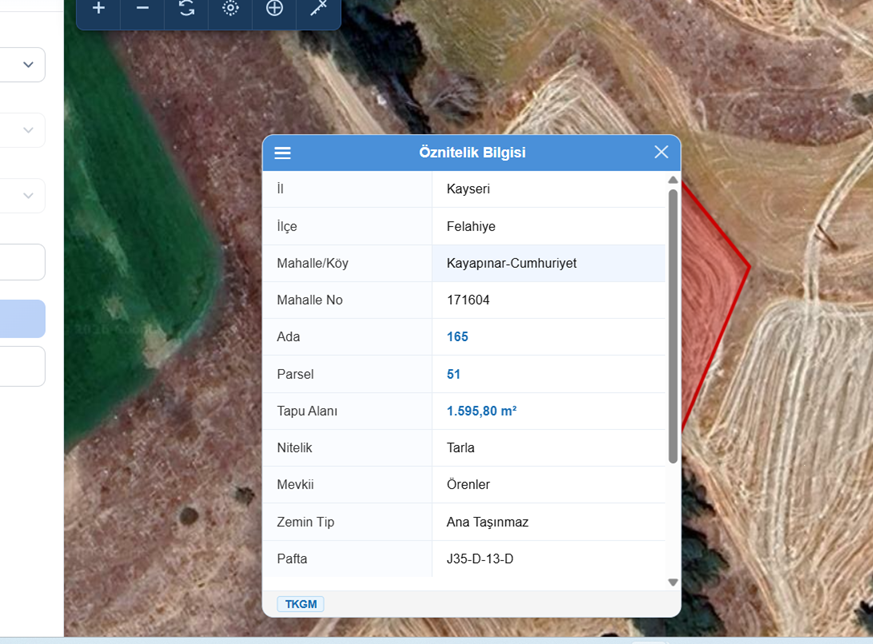The width and height of the screenshot is (873, 644).
Task: Expand the third greyed dropdown in sidebar
Action: coord(22,195)
